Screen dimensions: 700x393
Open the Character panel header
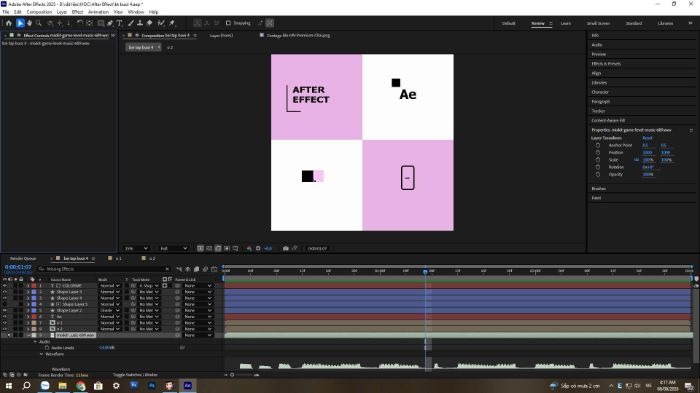[x=600, y=92]
